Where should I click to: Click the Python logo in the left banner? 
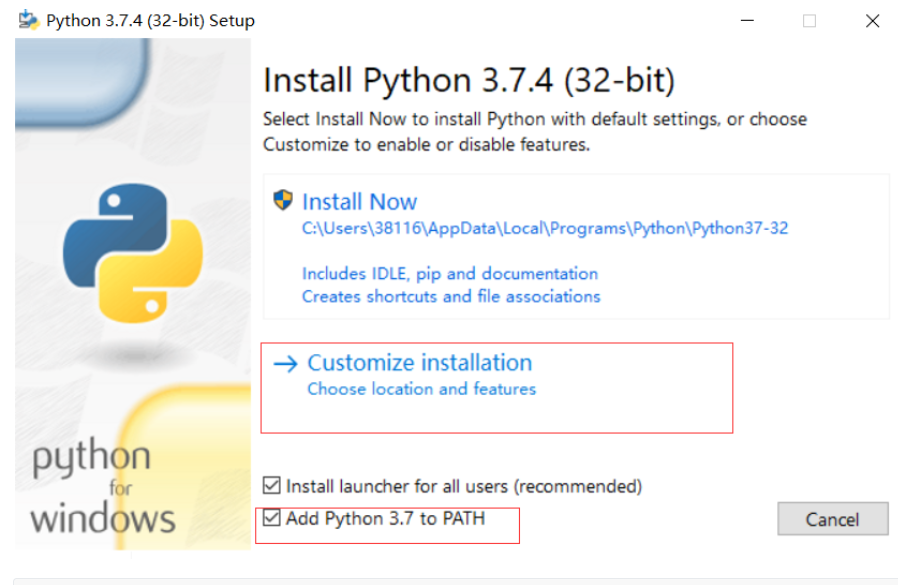132,253
